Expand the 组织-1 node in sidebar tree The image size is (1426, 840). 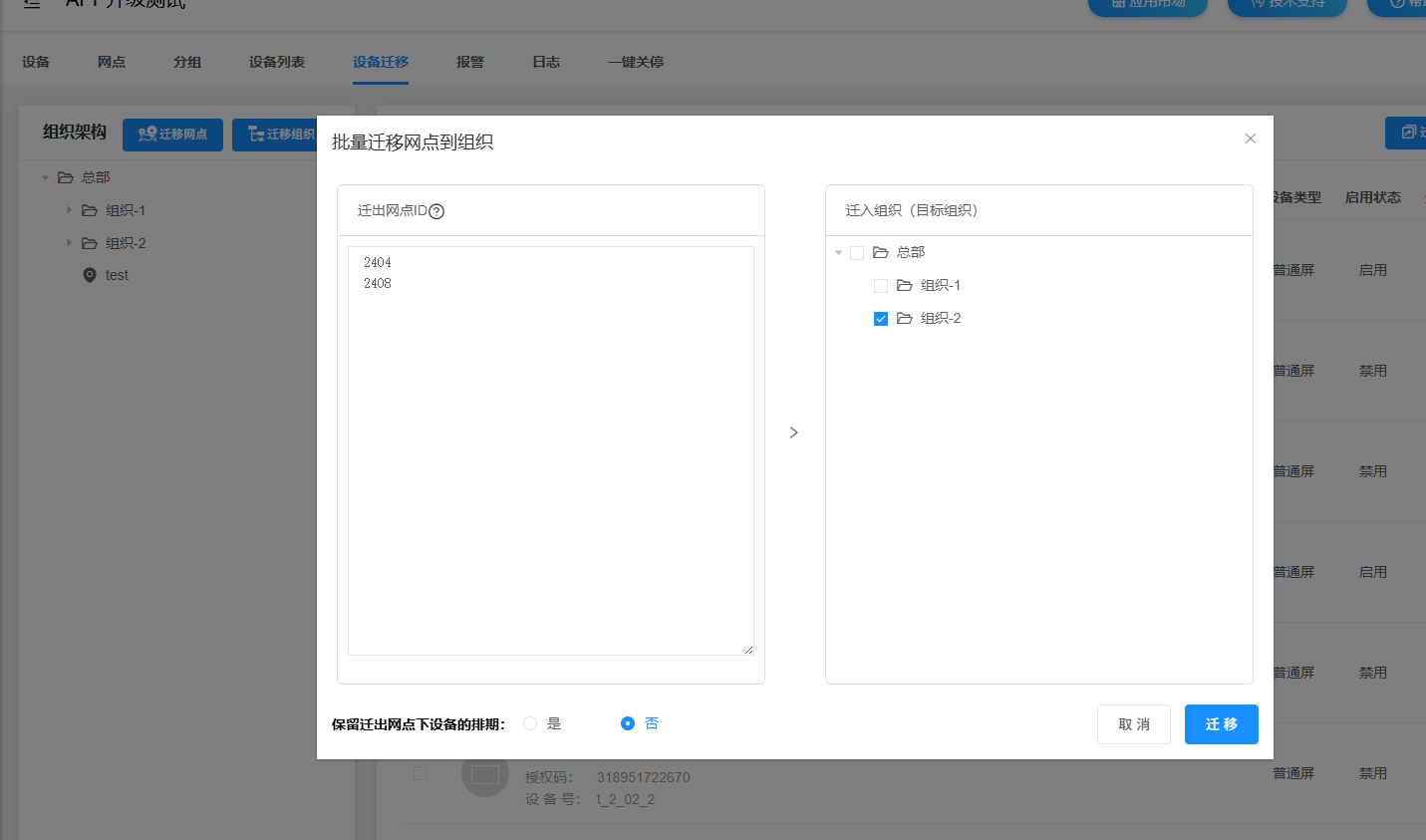point(69,210)
